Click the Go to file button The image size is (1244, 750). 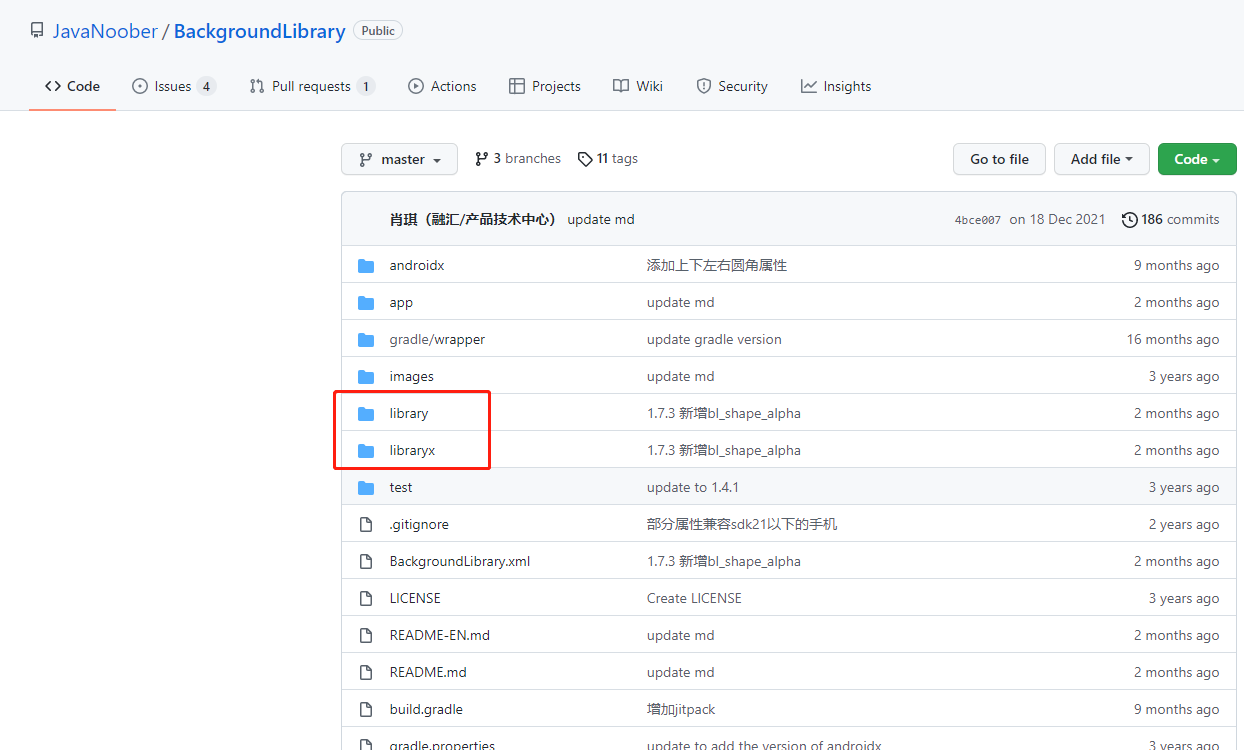click(999, 159)
